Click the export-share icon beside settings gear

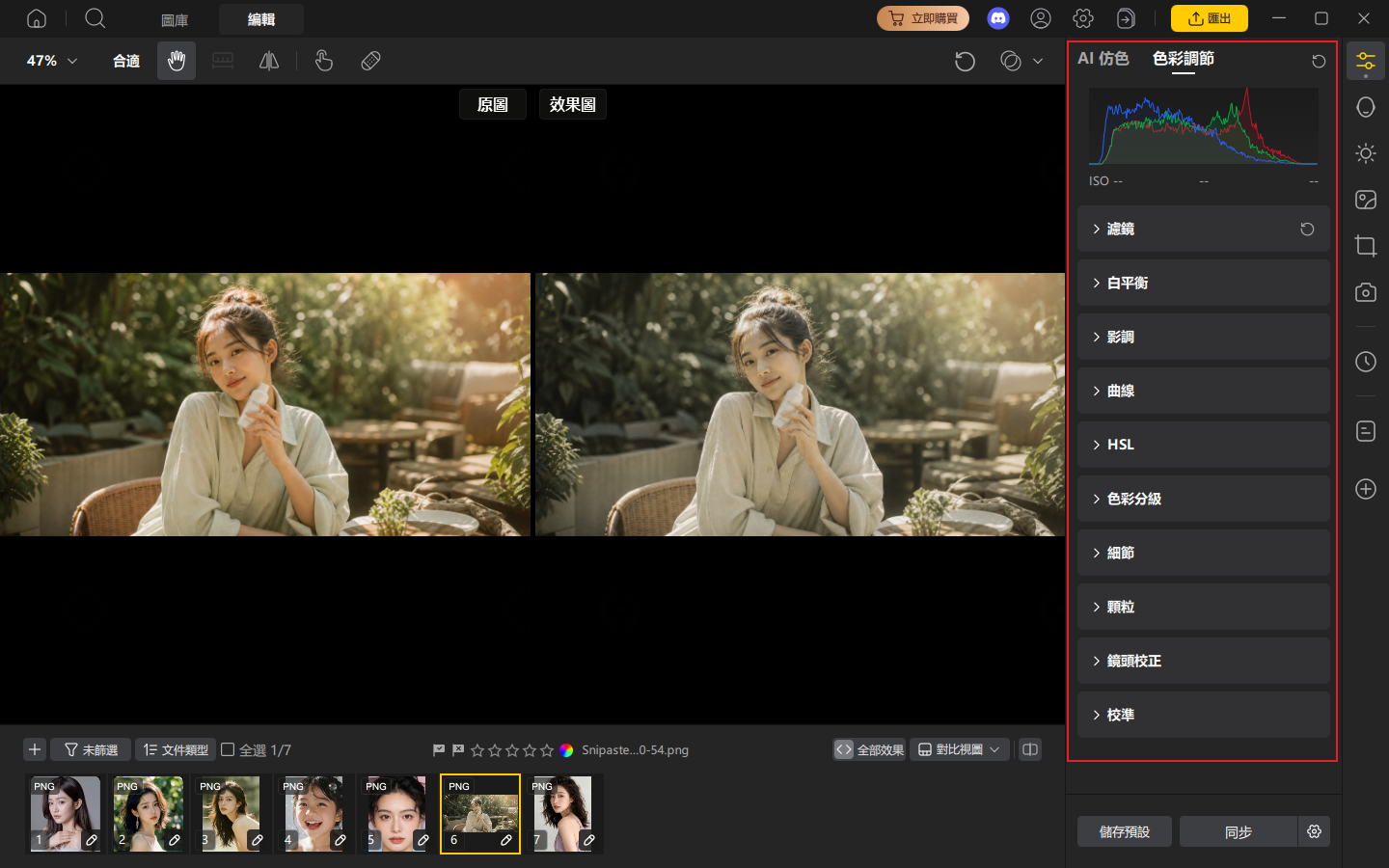tap(1126, 18)
